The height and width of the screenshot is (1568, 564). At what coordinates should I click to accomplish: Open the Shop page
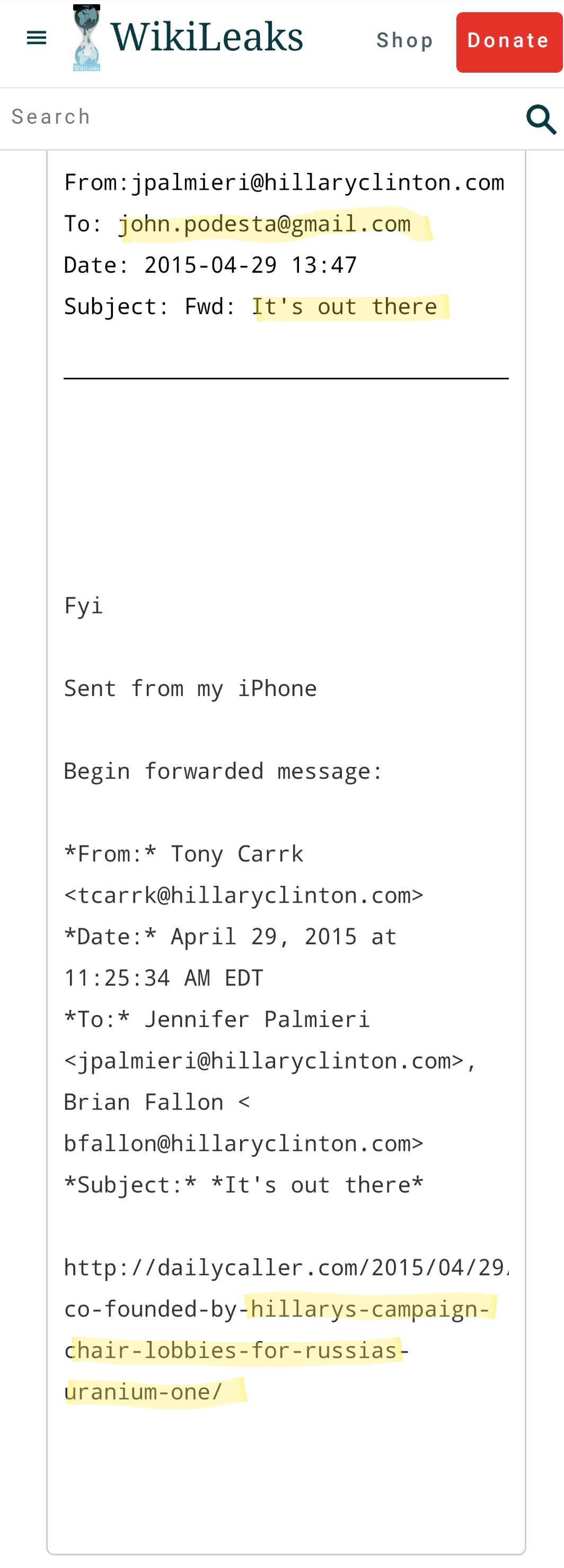tap(404, 41)
